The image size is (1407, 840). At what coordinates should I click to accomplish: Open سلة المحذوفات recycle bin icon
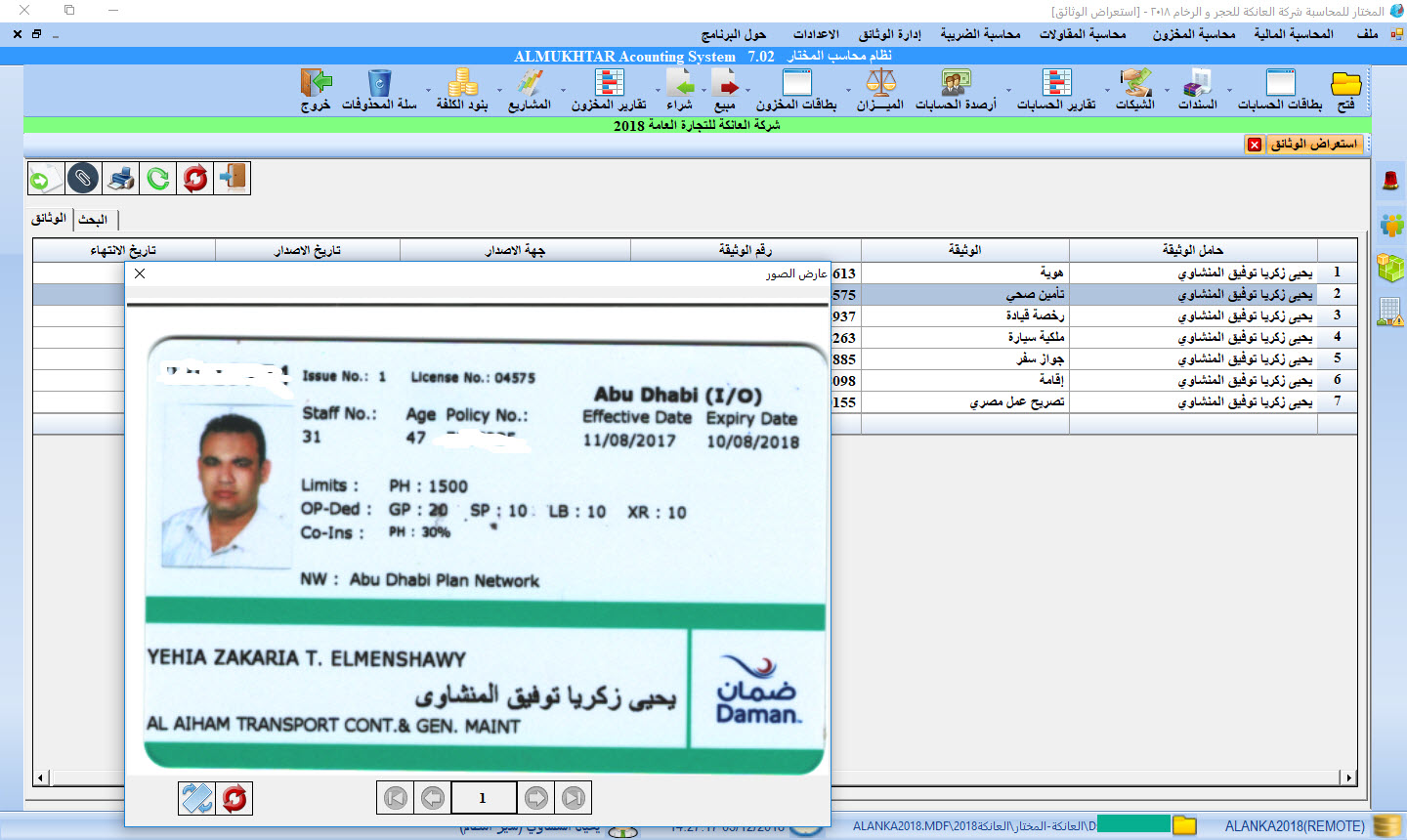pos(379,89)
